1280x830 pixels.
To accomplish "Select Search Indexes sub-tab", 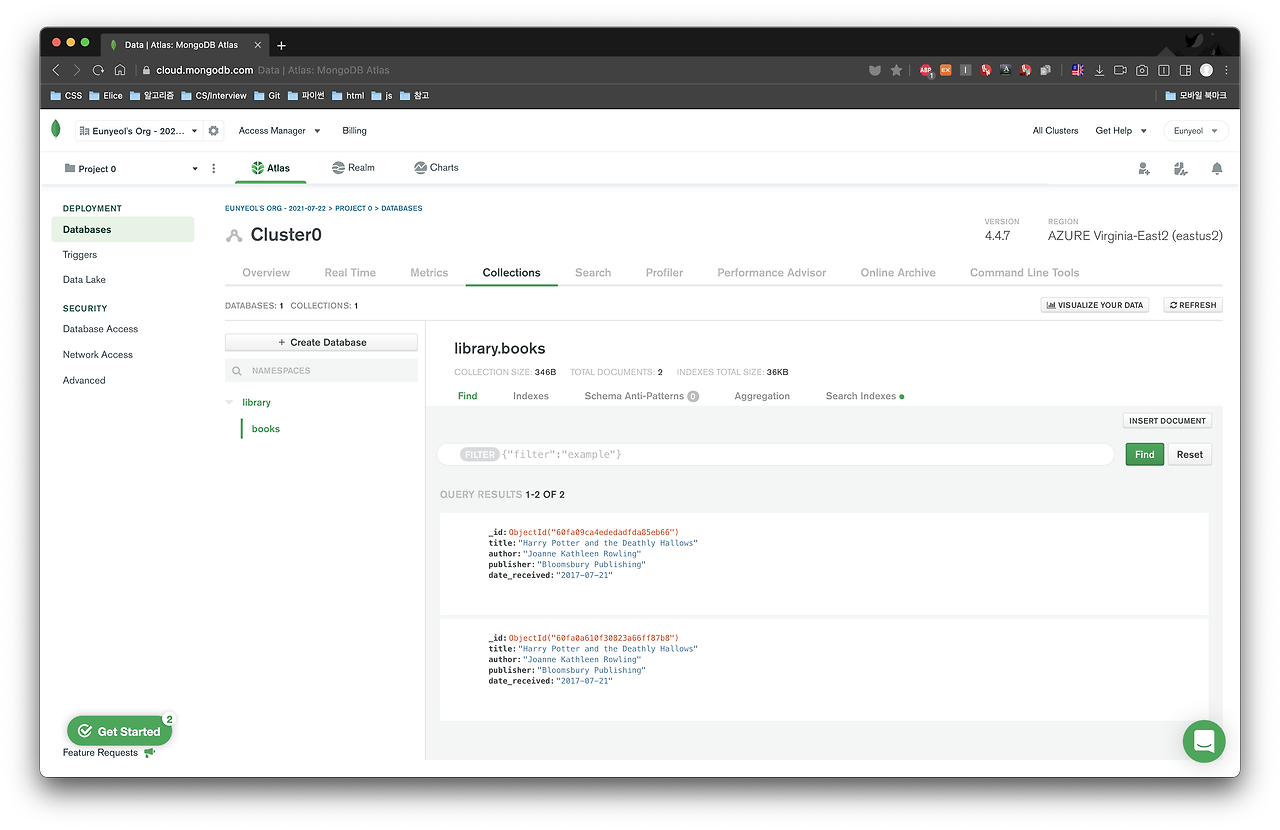I will click(x=861, y=396).
